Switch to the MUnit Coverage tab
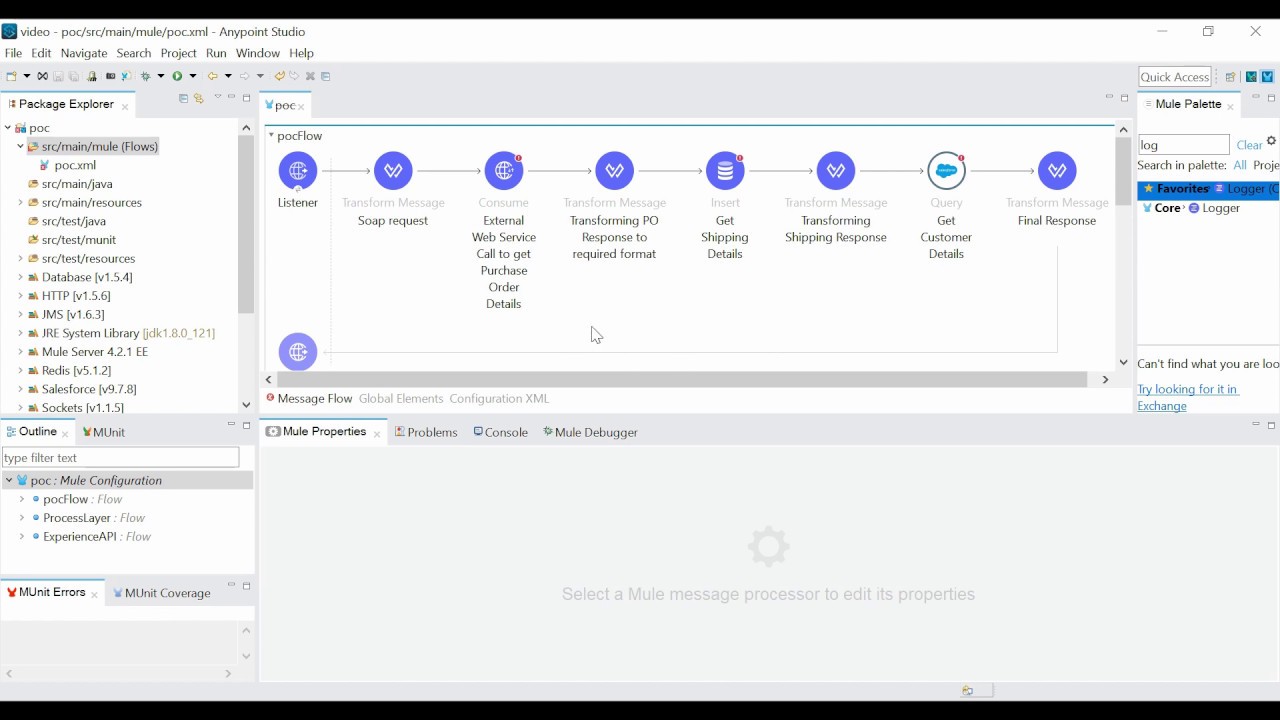The image size is (1280, 720). coord(163,594)
